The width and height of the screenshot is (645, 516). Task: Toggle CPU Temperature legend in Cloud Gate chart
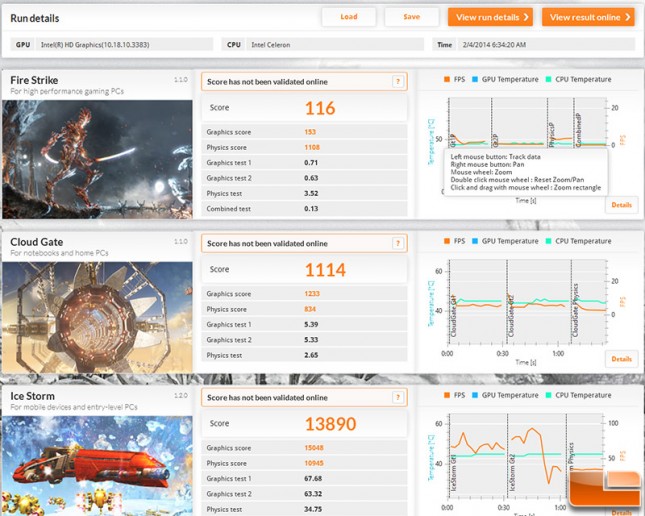click(578, 241)
